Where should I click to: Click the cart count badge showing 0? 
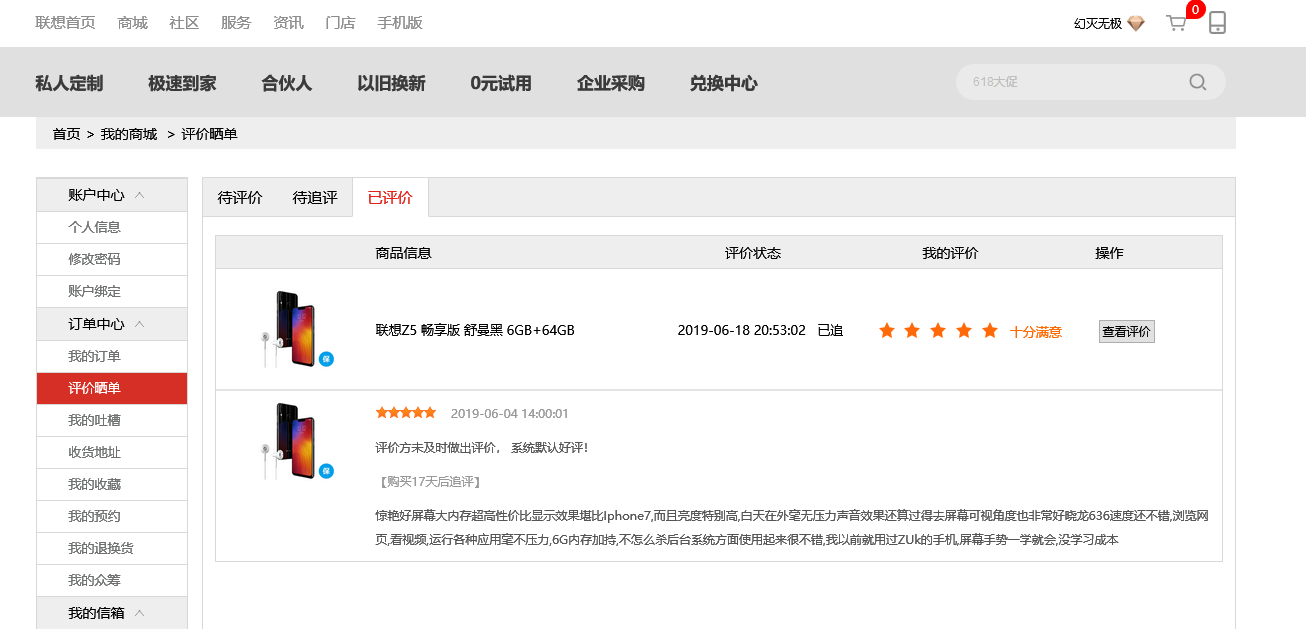(1194, 10)
